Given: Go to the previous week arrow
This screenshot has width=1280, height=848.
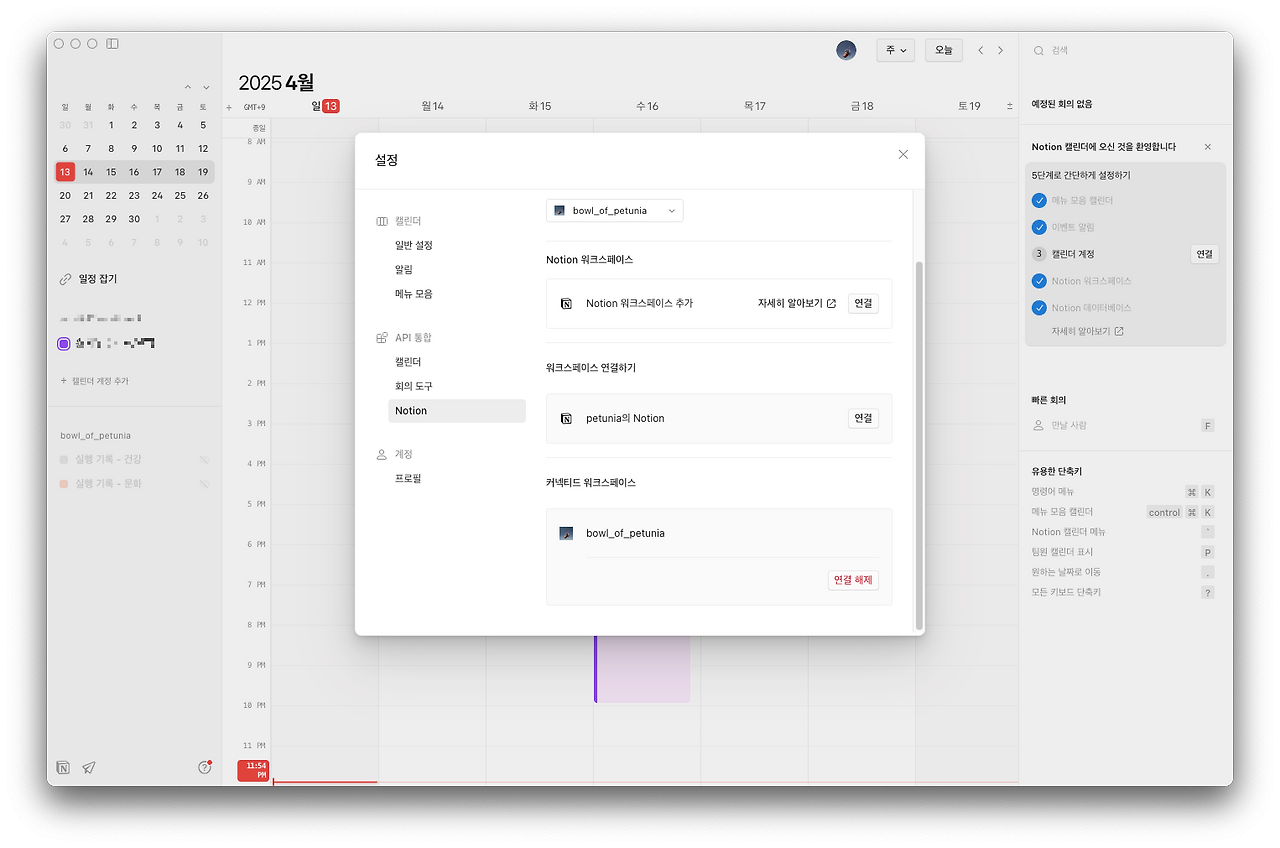Looking at the screenshot, I should pos(981,50).
